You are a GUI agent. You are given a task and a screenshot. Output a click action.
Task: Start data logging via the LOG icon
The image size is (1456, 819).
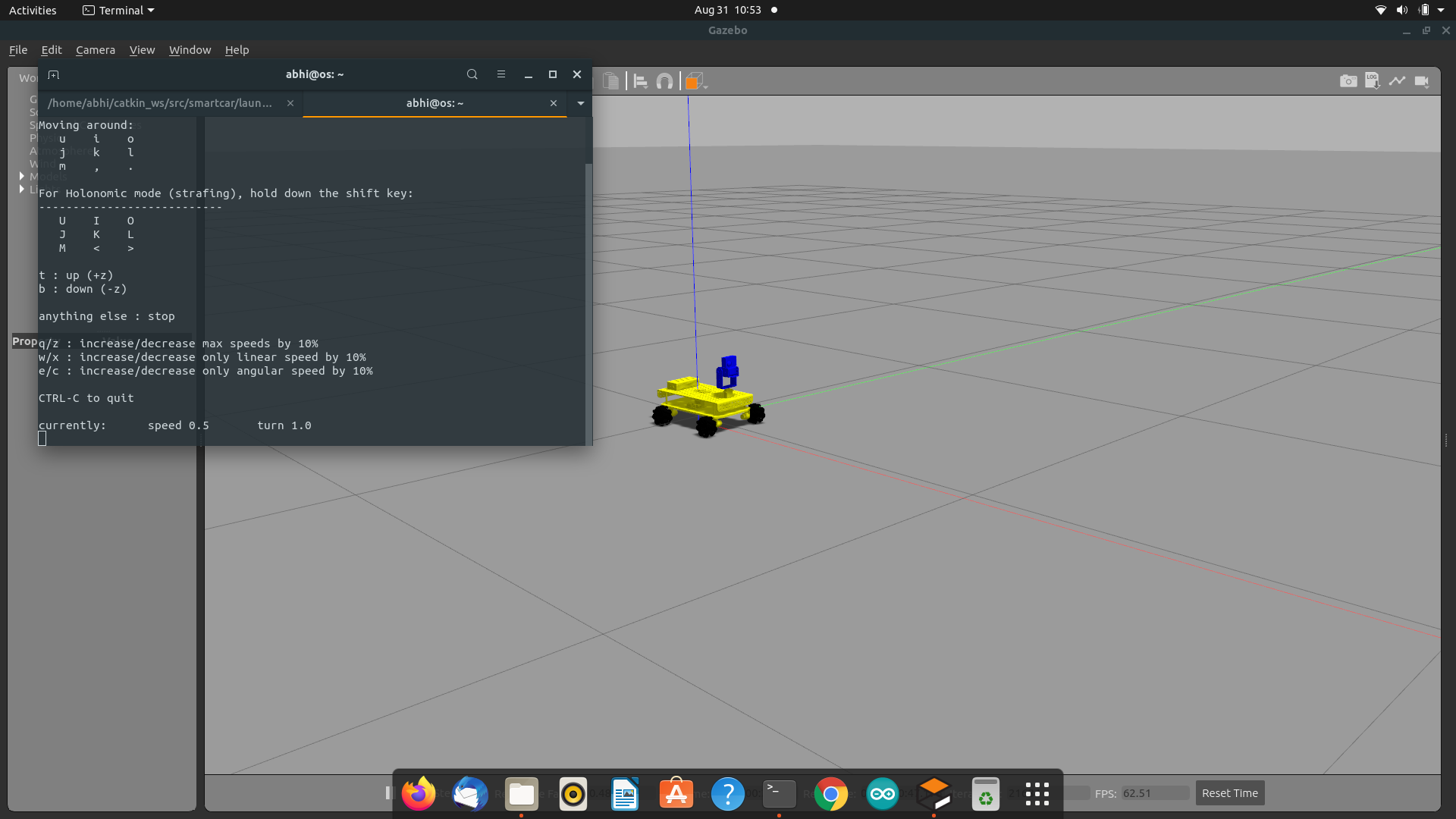[x=1373, y=80]
